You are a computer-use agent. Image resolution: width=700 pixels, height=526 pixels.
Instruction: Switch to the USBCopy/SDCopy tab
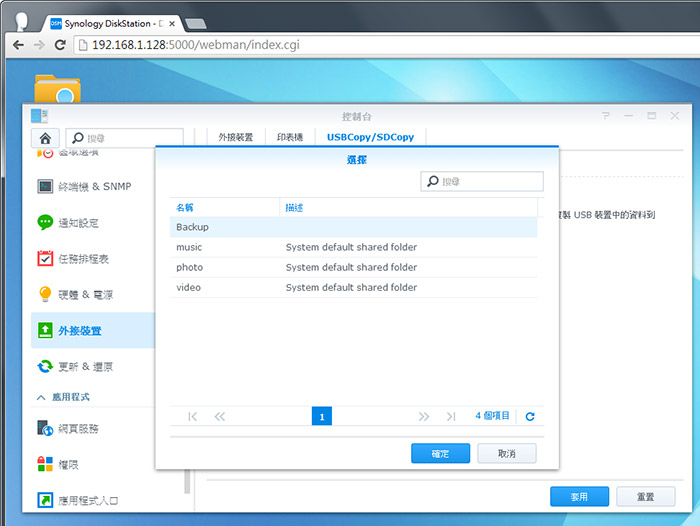coord(371,137)
